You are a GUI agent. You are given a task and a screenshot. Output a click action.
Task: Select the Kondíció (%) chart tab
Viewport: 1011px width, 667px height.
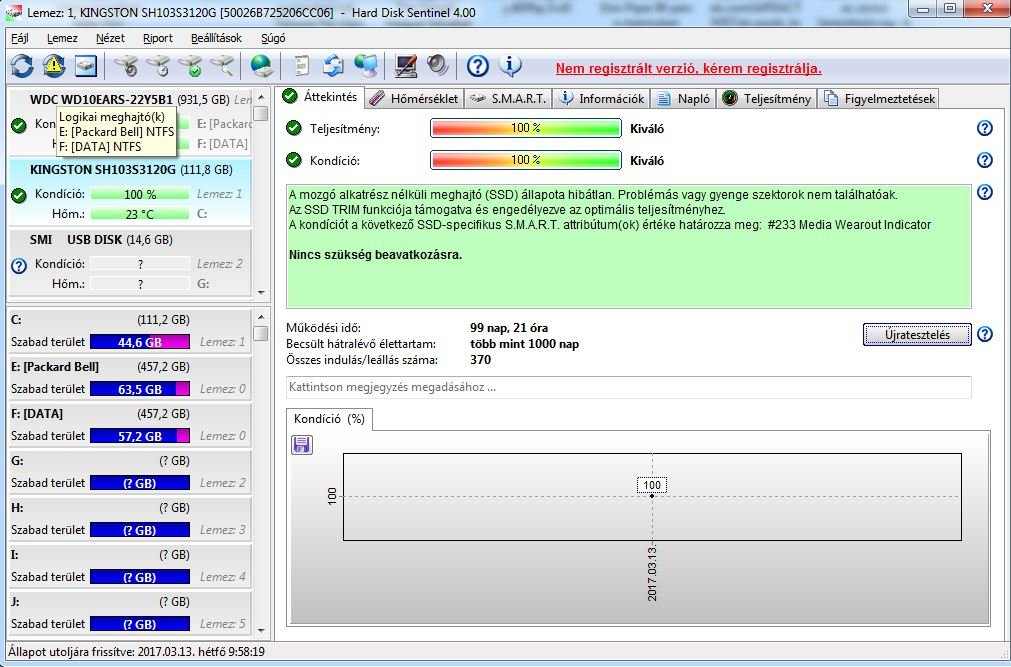329,419
